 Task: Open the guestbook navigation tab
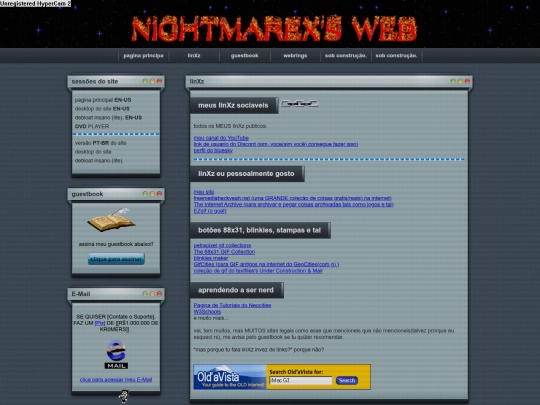click(245, 56)
